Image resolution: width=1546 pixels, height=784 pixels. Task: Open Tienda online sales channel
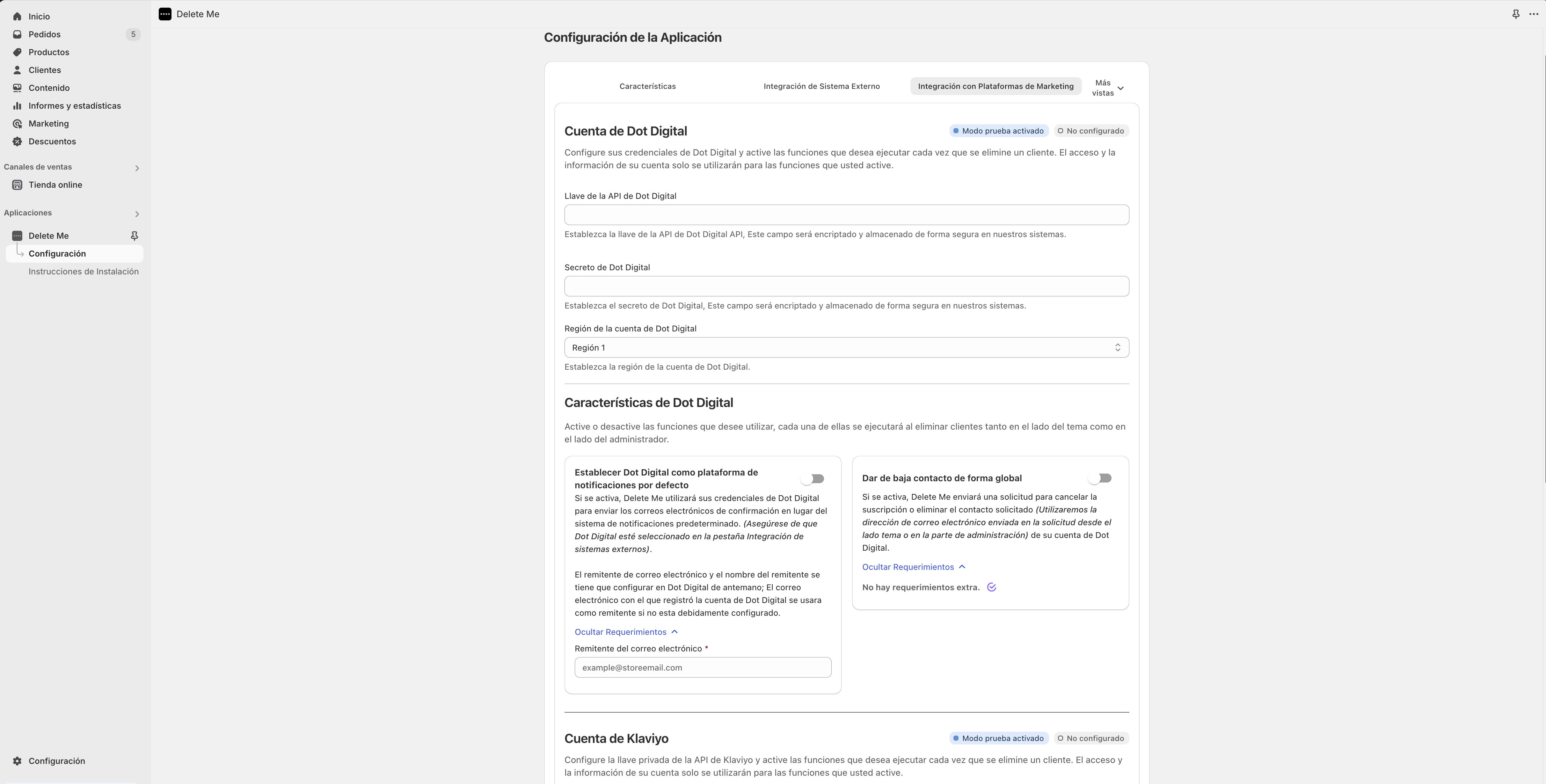pos(55,185)
